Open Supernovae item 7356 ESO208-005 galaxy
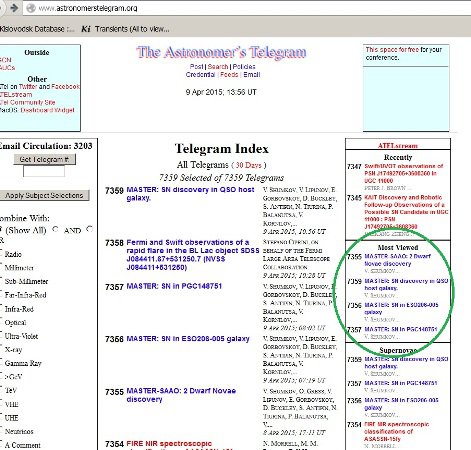This screenshot has height=450, width=471. [401, 404]
